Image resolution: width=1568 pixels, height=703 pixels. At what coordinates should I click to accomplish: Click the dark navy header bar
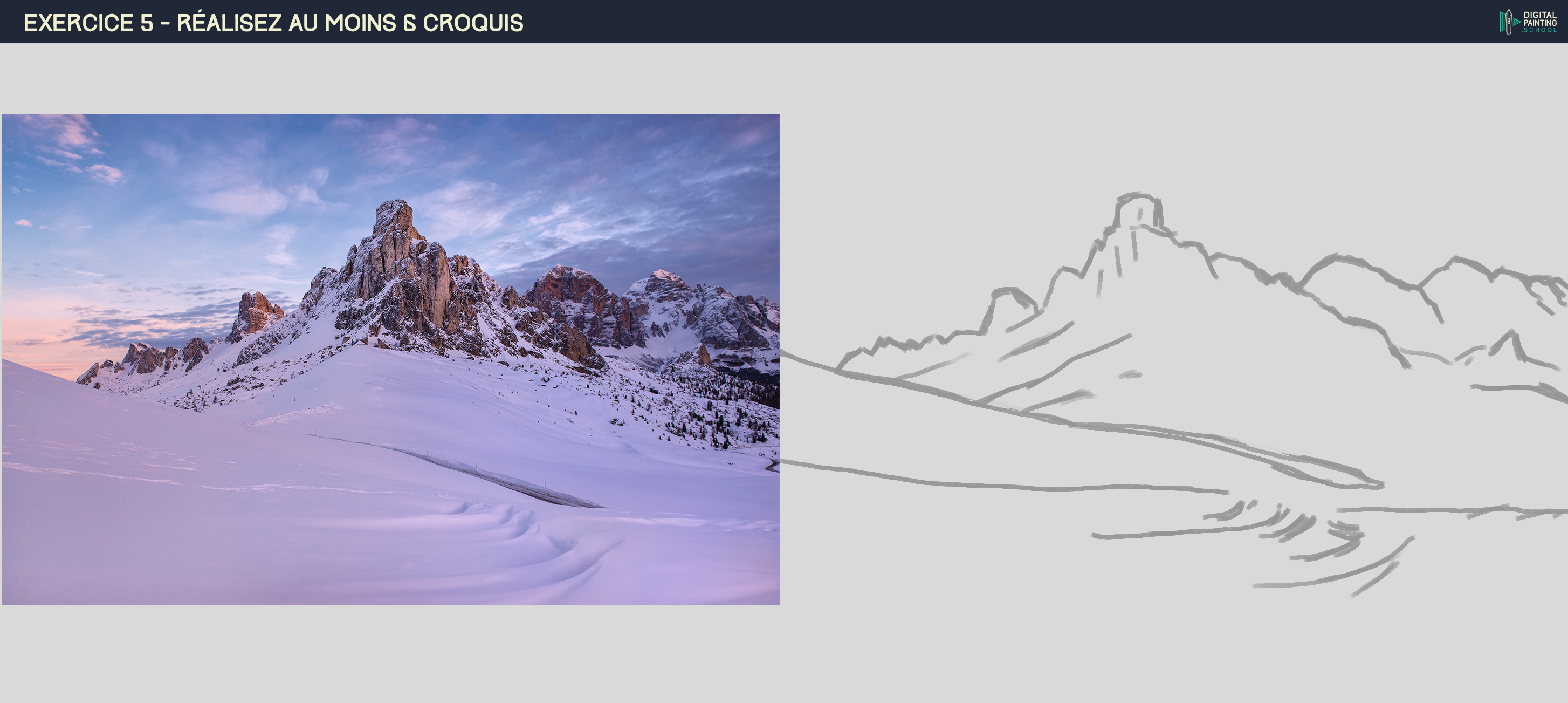tap(784, 22)
